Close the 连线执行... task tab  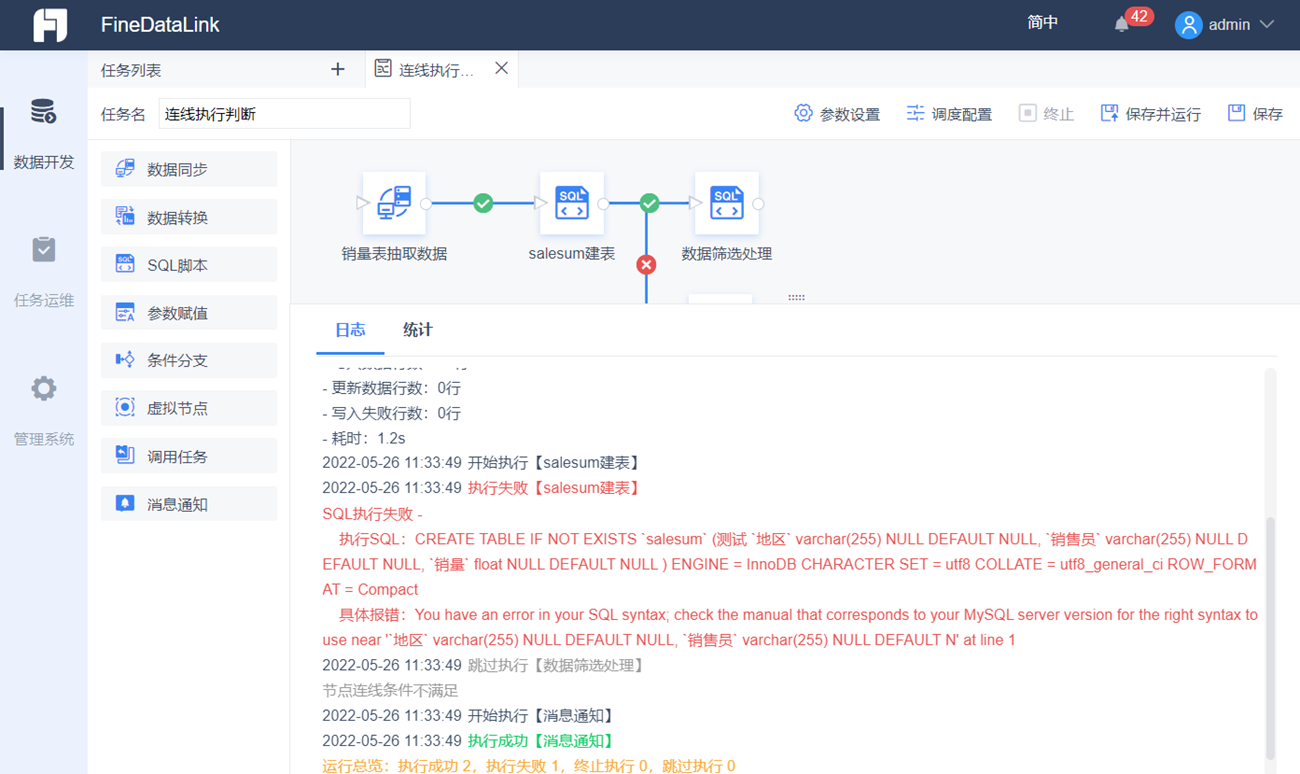[502, 68]
